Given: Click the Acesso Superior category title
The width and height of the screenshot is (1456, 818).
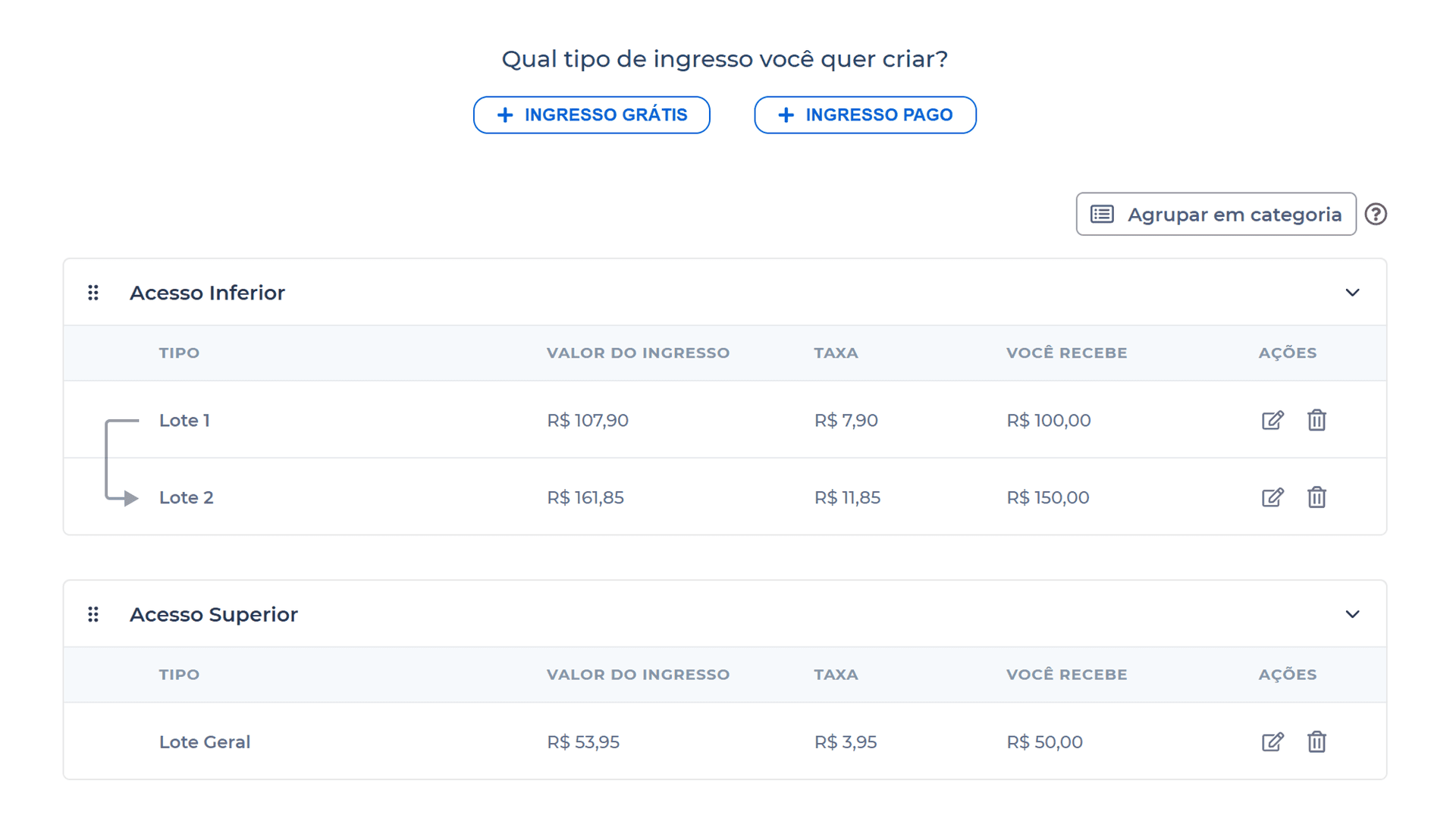Looking at the screenshot, I should tap(214, 614).
